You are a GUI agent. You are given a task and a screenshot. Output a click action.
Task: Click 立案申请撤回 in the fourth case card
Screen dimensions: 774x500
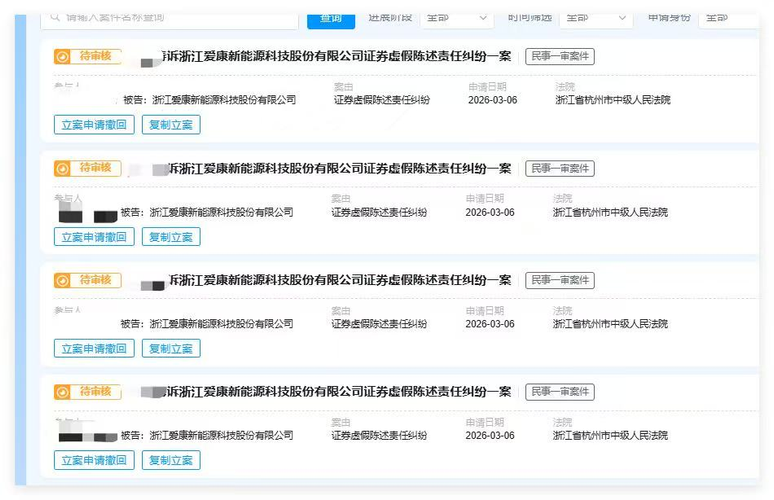coord(94,460)
